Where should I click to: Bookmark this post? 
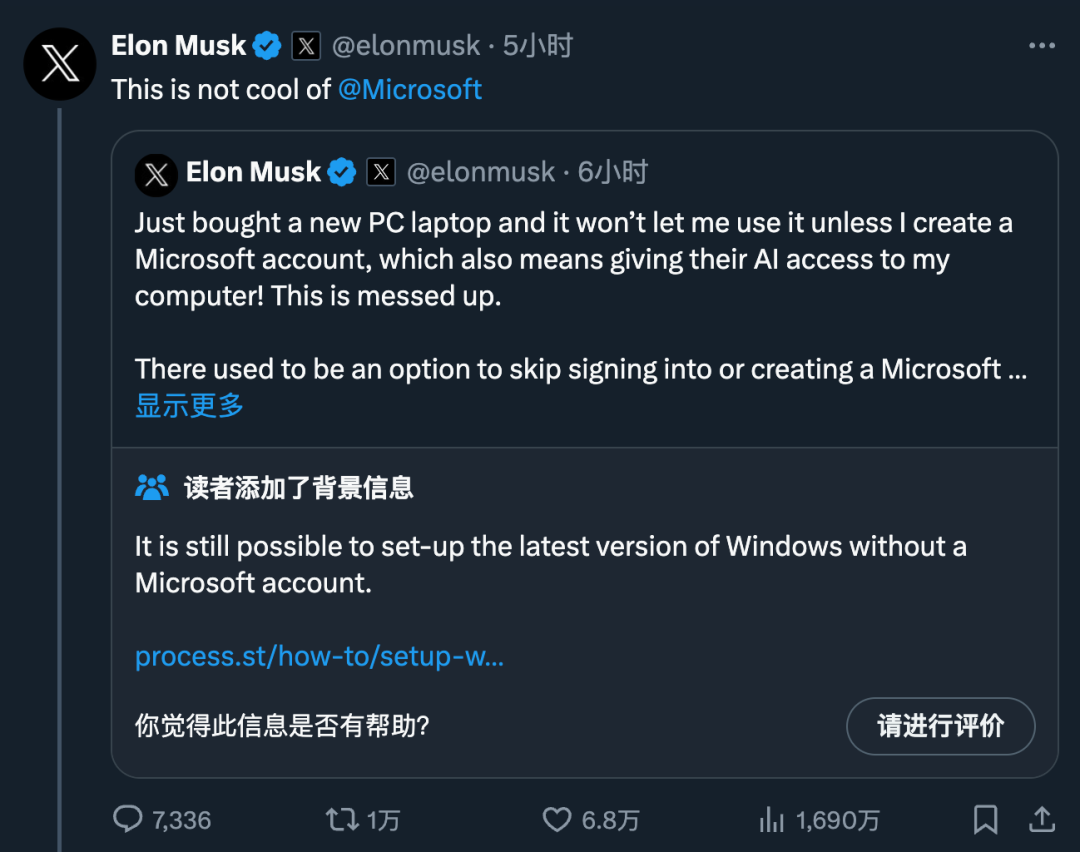tap(986, 820)
